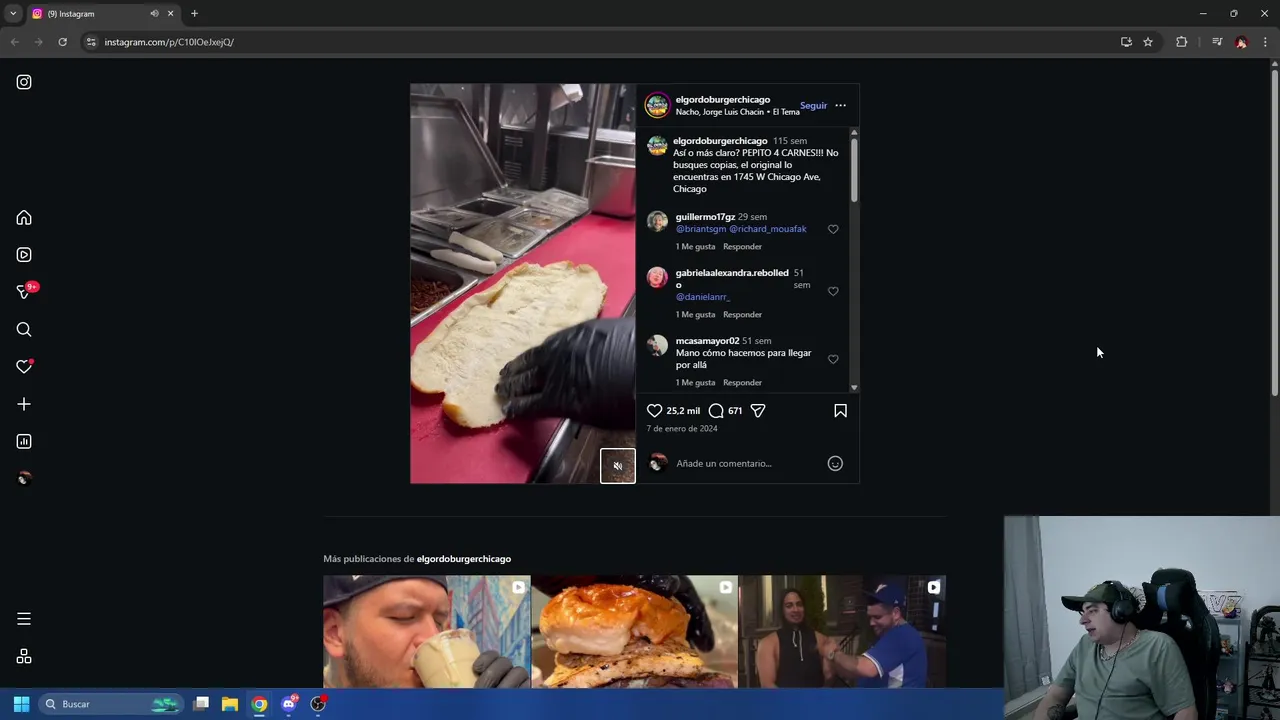Open Chrome three-dot menu

click(1265, 42)
